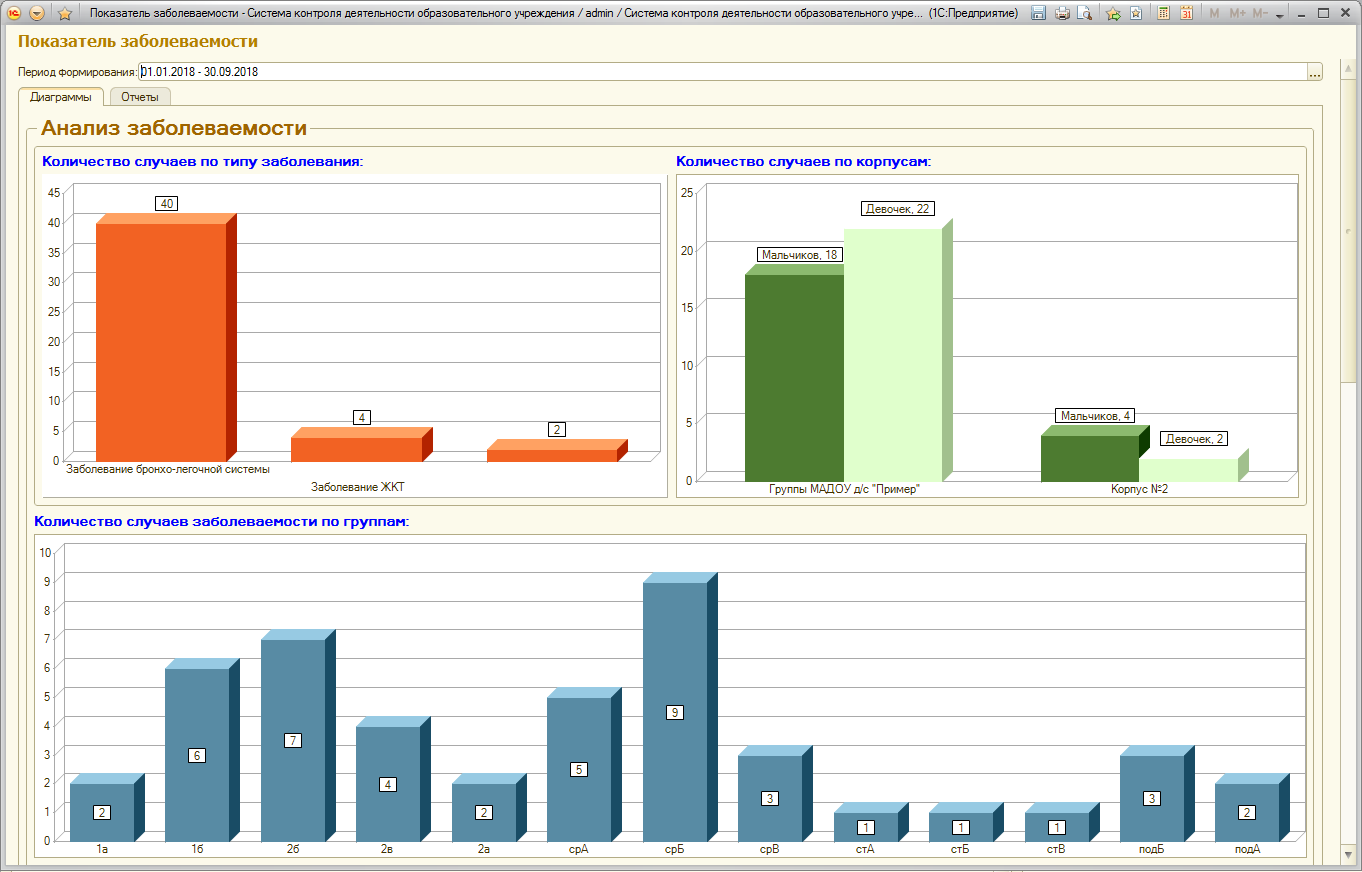The width and height of the screenshot is (1362, 872).
Task: Switch to the Отчеты tab
Action: click(140, 97)
